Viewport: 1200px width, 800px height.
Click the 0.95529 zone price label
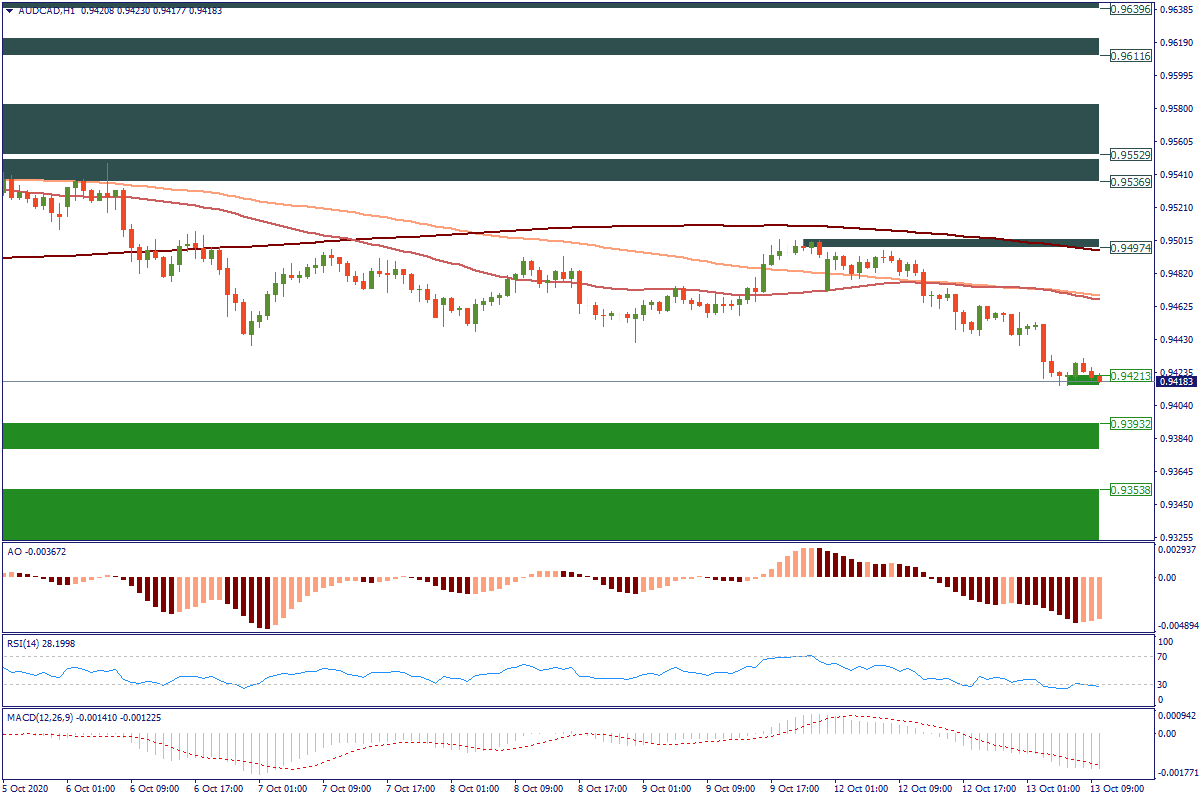1131,155
